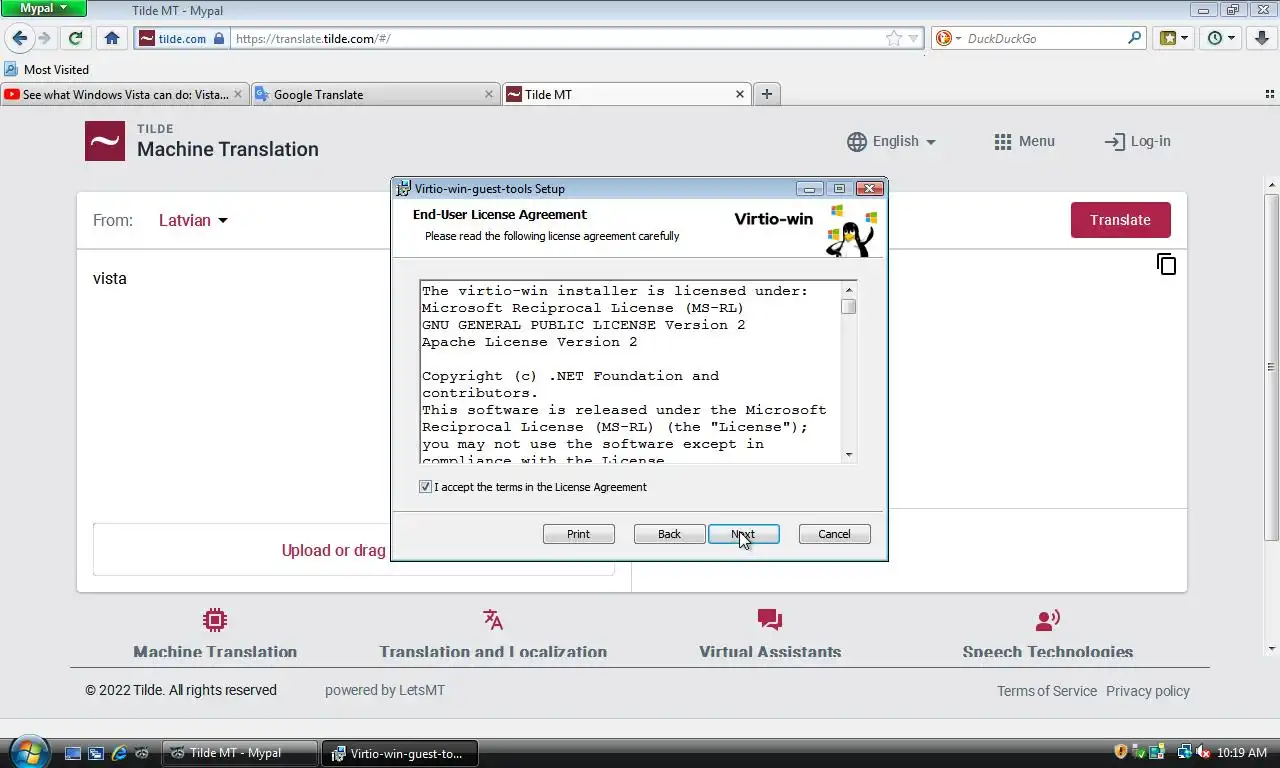Click Next in the setup dialog
The image size is (1280, 768).
(x=744, y=534)
